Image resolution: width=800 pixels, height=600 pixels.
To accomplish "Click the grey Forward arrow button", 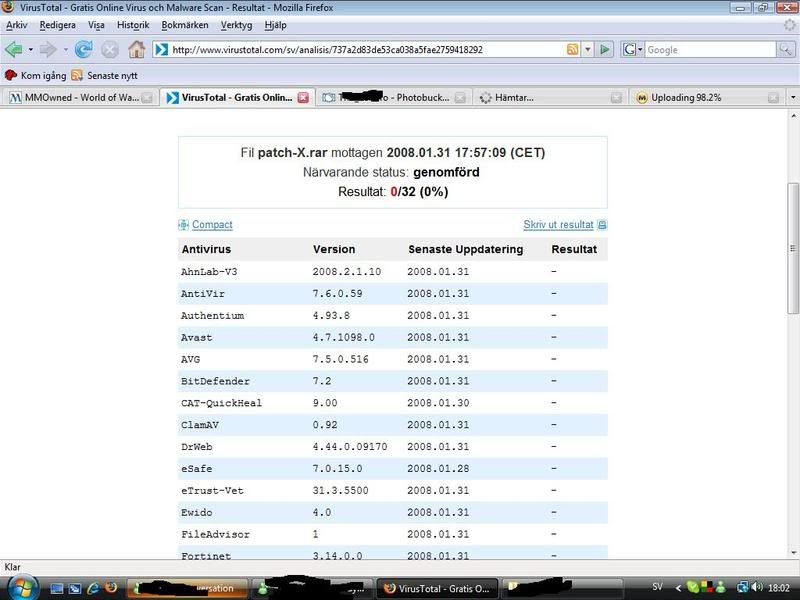I will [x=48, y=49].
